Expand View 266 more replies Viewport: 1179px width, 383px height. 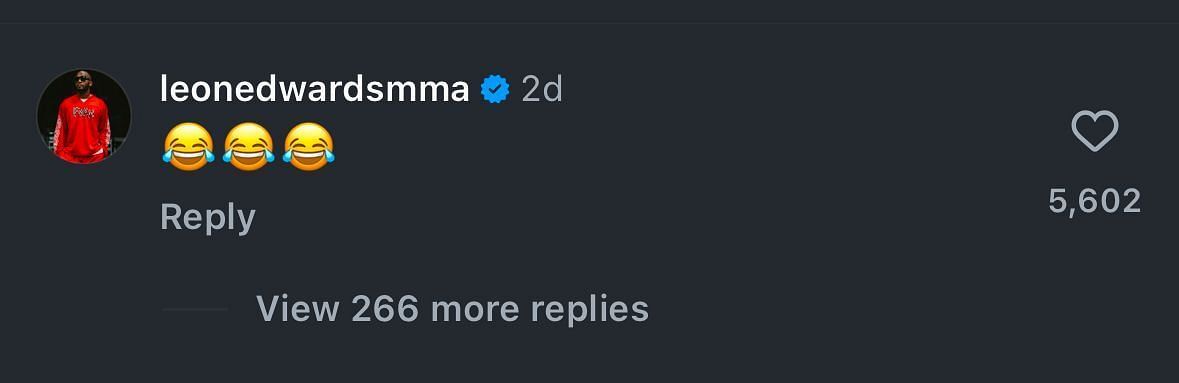click(452, 309)
